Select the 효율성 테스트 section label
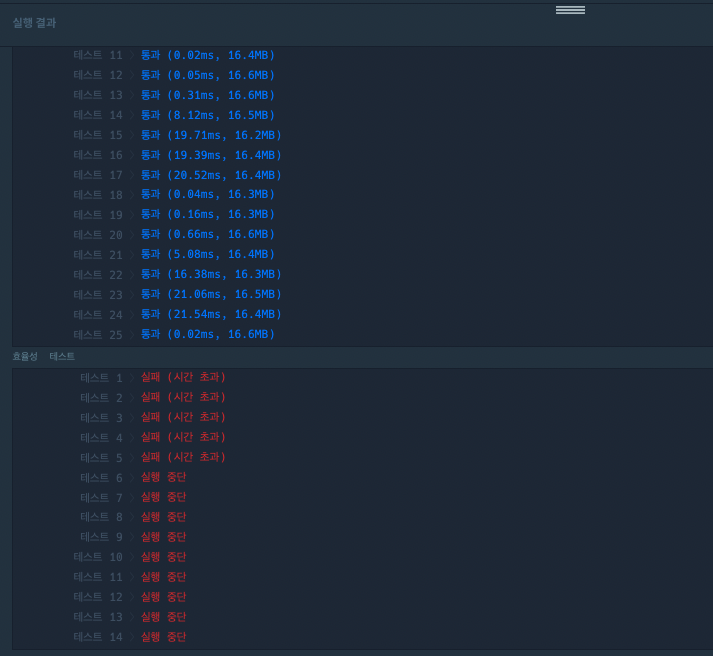Viewport: 713px width, 656px height. (44, 356)
